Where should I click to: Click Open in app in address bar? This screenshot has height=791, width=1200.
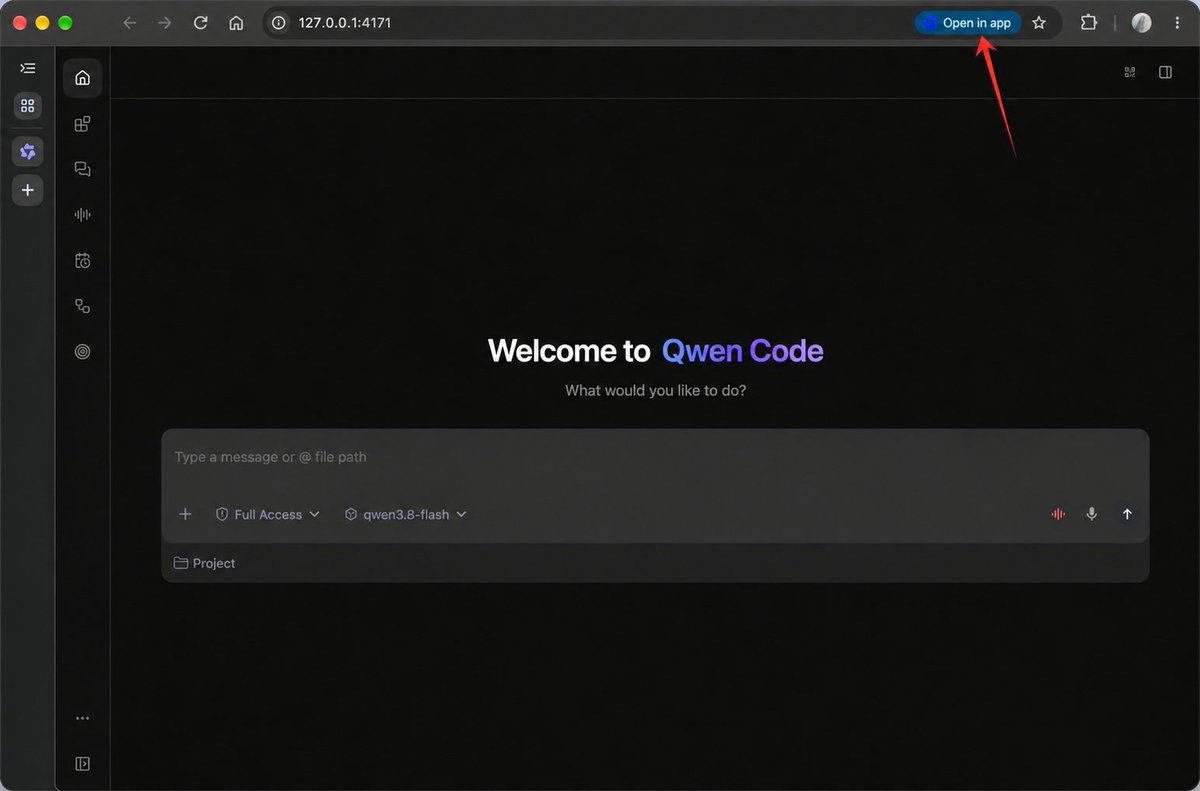[967, 23]
